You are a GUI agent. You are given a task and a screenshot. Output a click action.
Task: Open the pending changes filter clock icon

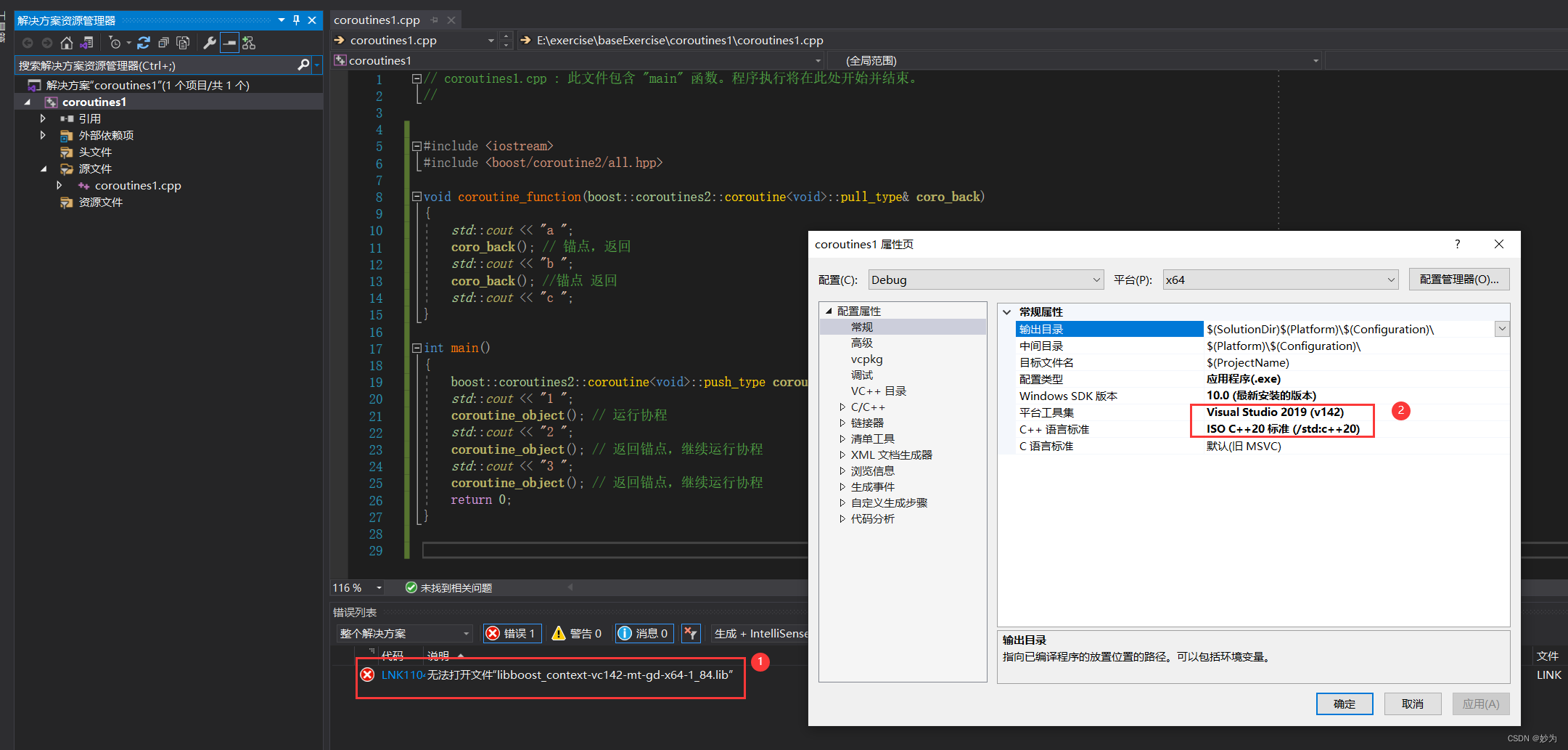click(115, 43)
